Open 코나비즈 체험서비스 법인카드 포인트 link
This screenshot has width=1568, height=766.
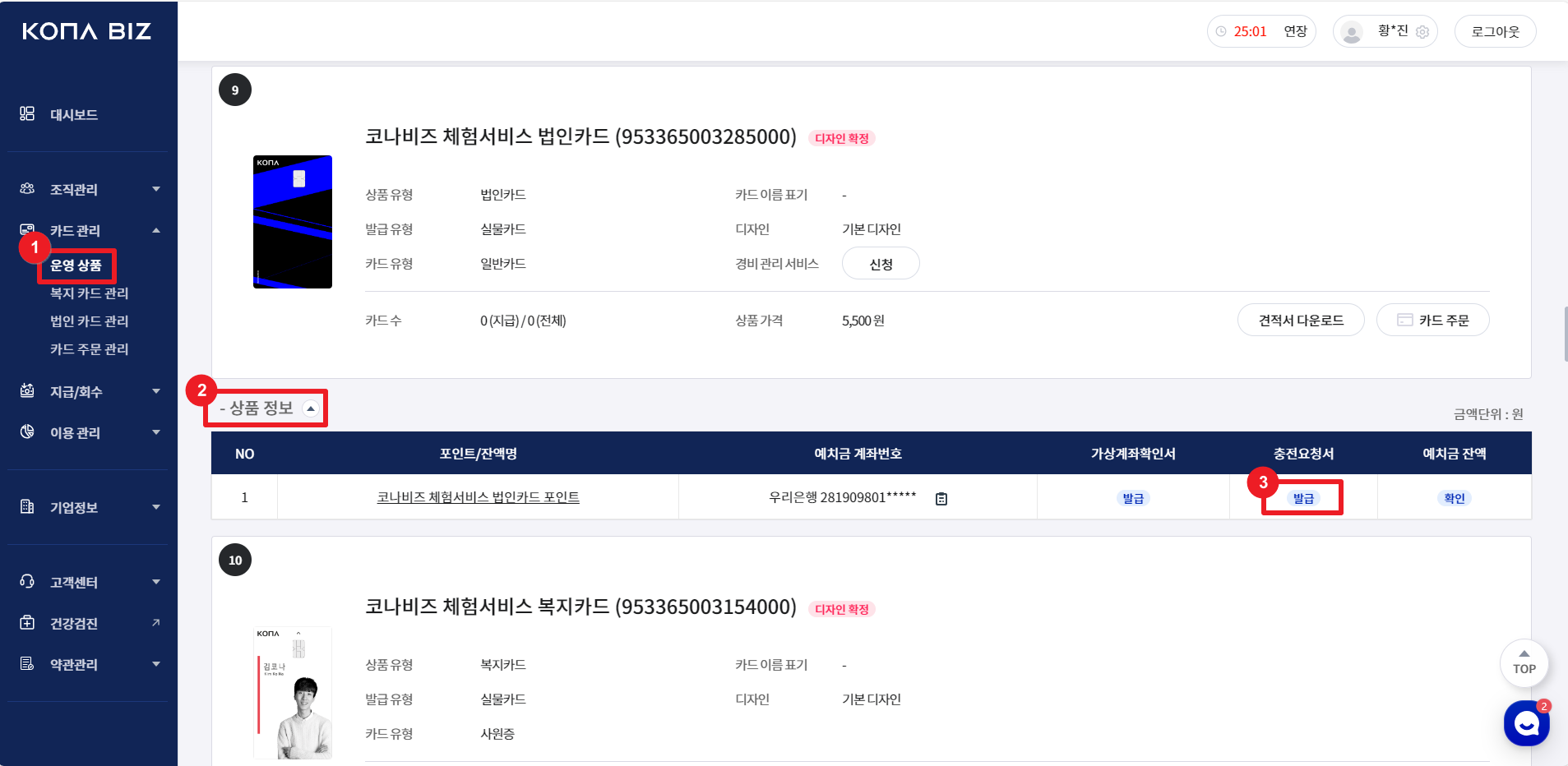coord(478,497)
